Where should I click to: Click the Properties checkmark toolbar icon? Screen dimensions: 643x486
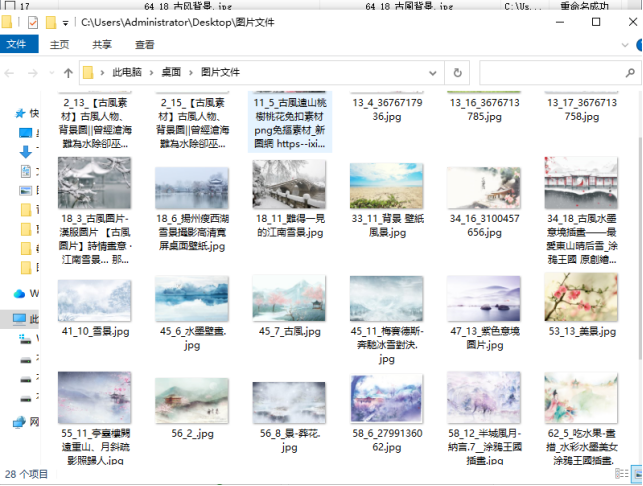[x=33, y=22]
